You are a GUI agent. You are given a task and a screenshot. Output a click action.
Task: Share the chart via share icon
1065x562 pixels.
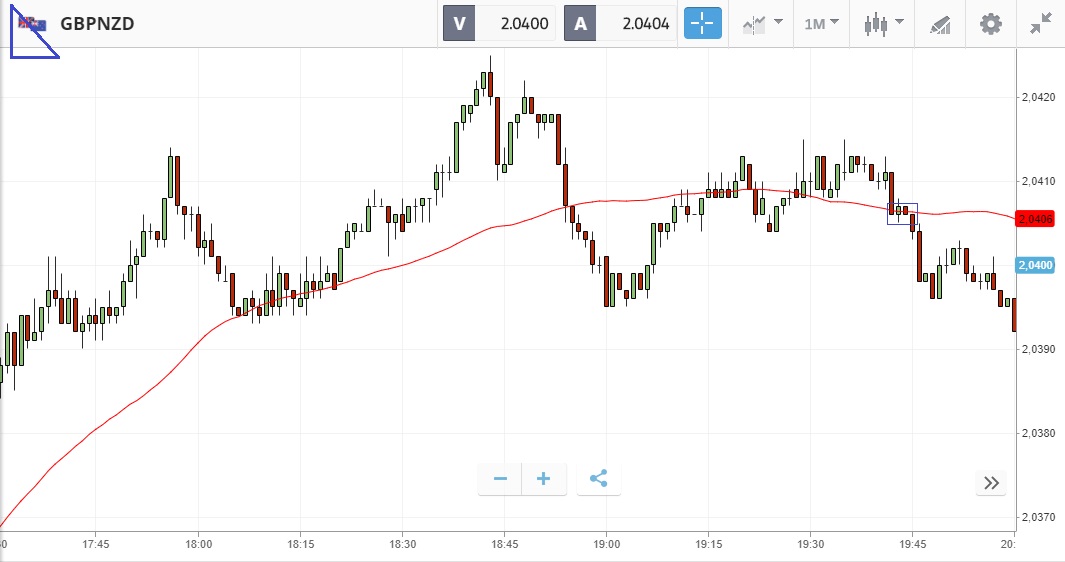(598, 479)
